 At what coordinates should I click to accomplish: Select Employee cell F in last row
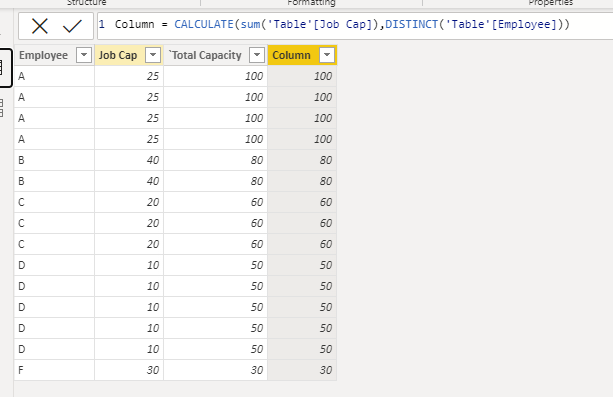(54, 370)
